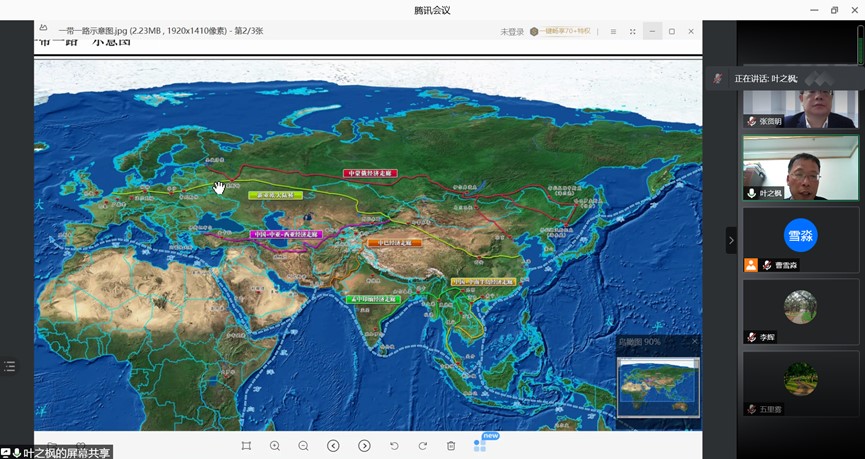Click the 未登录 login link
The width and height of the screenshot is (865, 459).
512,32
